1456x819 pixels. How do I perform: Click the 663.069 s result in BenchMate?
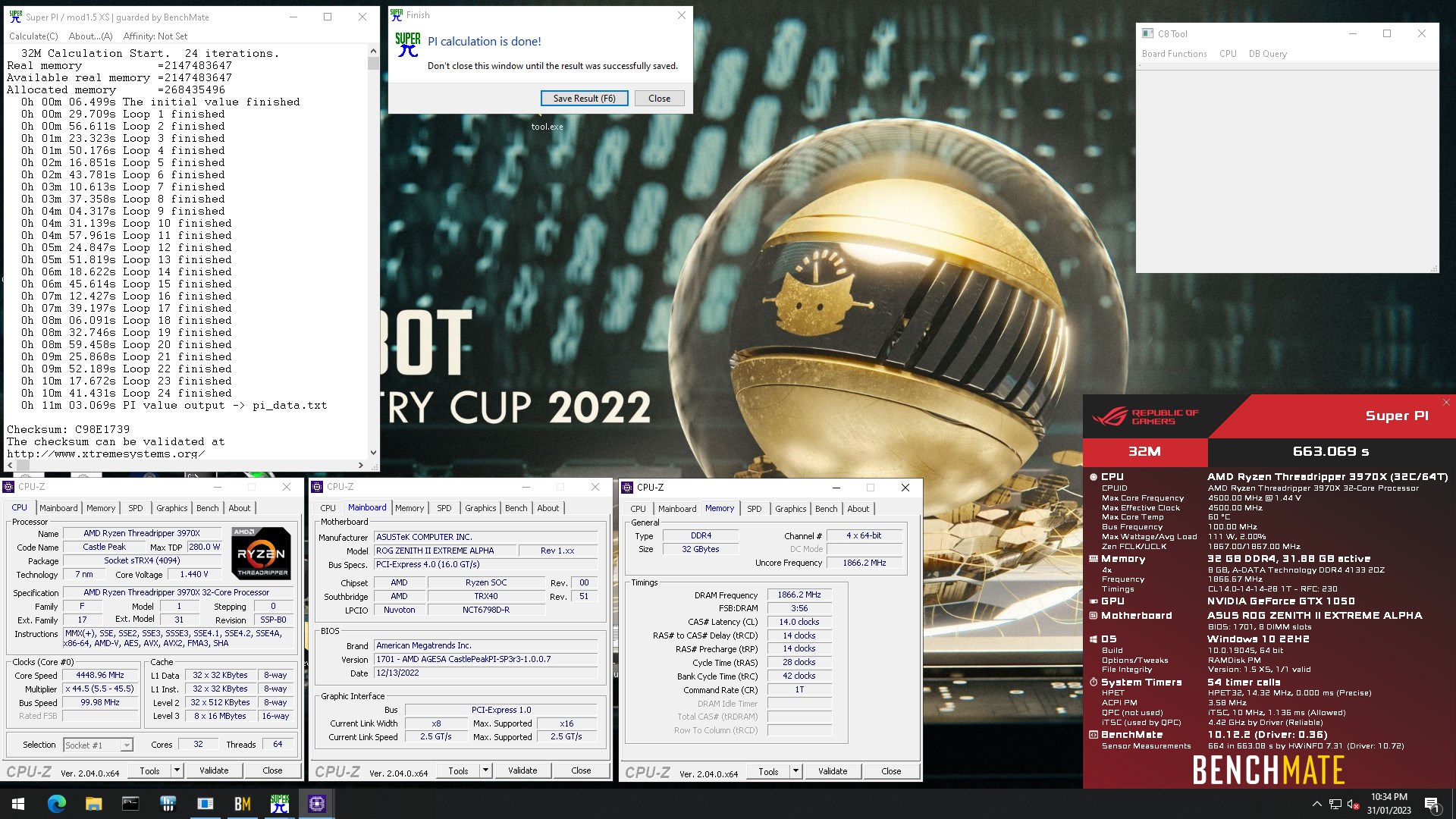pyautogui.click(x=1331, y=451)
